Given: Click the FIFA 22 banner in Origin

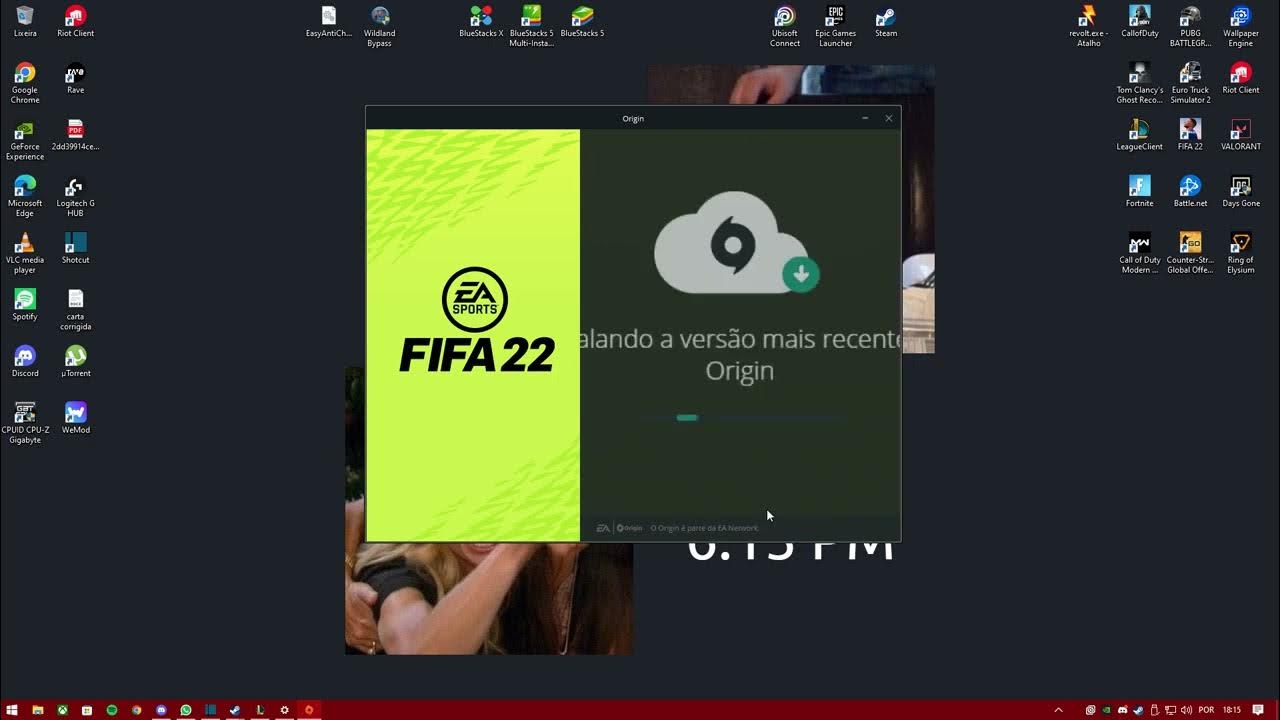Looking at the screenshot, I should pyautogui.click(x=473, y=335).
